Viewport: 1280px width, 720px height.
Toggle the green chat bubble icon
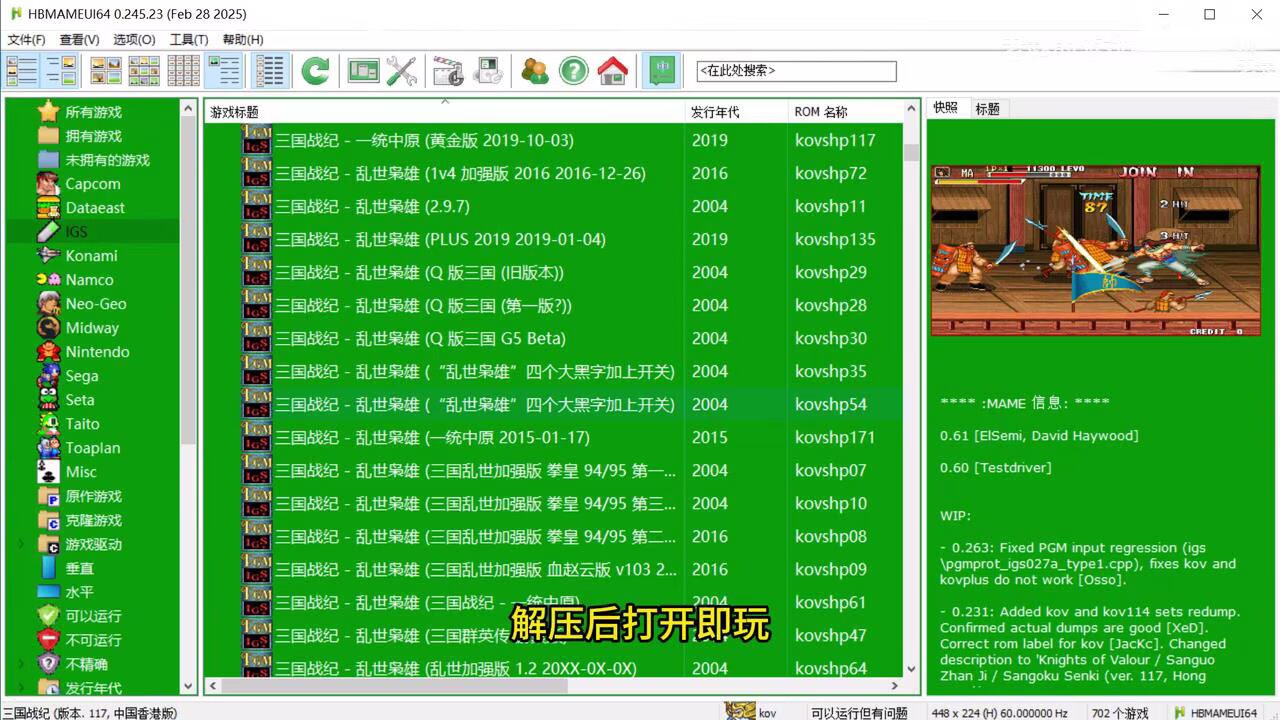pyautogui.click(x=660, y=71)
